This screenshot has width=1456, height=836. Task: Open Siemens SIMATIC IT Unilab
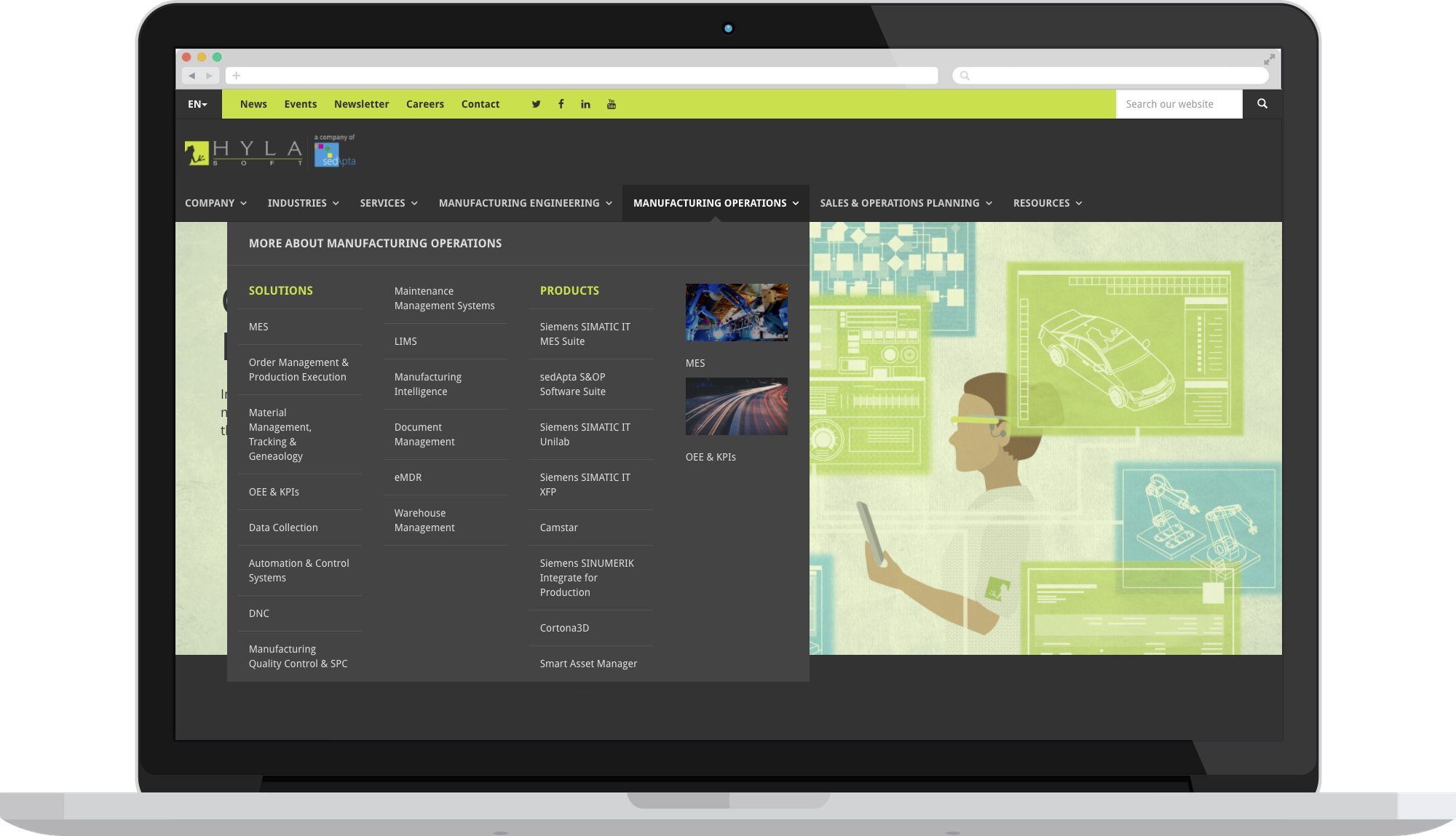coord(585,434)
